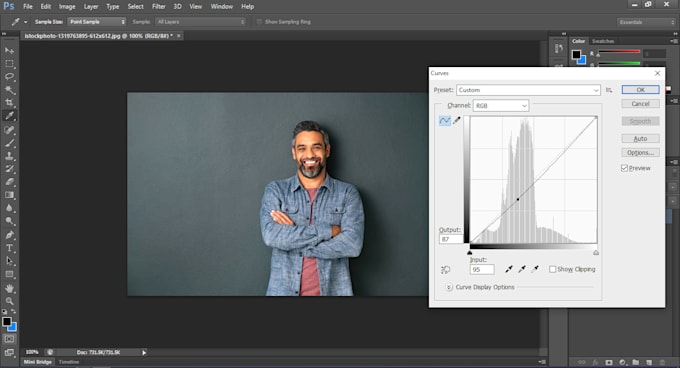680x368 pixels.
Task: Select the Rectangular Marquee tool
Action: coord(9,64)
